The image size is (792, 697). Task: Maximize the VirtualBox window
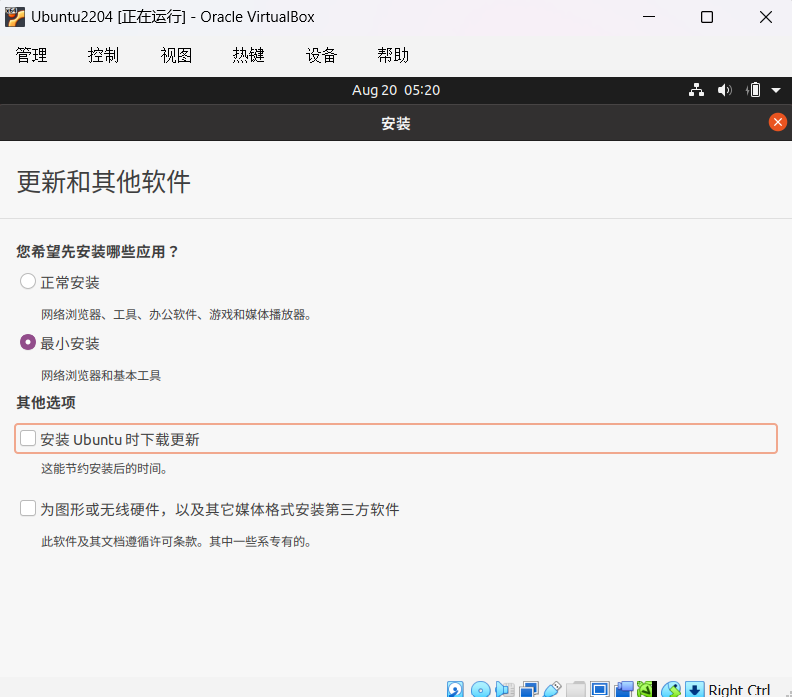click(707, 17)
